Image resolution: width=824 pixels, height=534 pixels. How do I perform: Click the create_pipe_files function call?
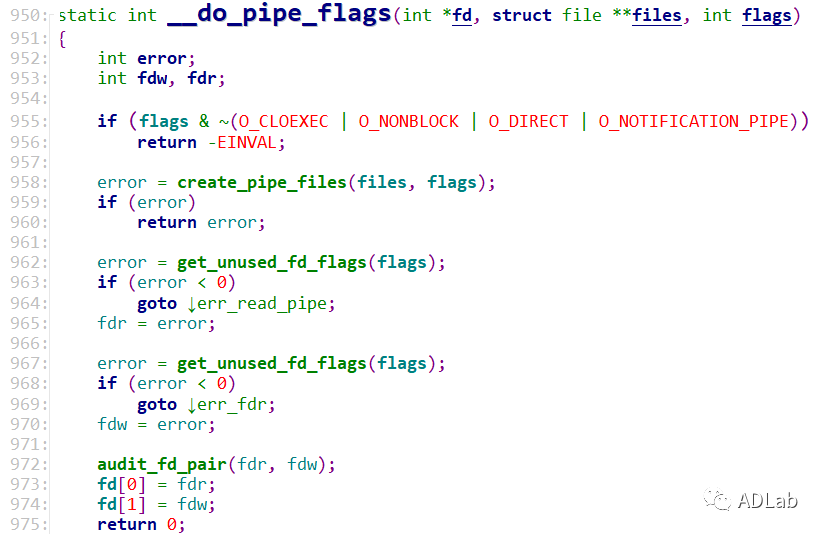click(262, 182)
